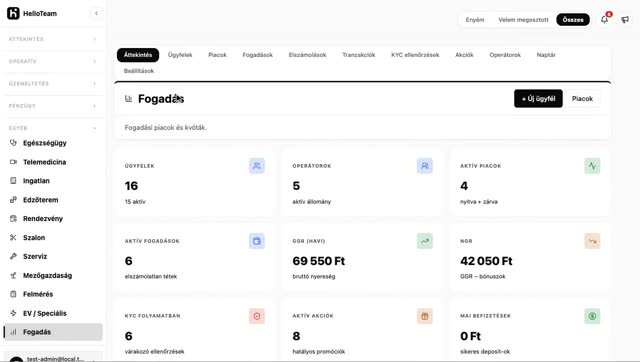Click the 42 050 Ft NGR value
640x362 pixels.
click(486, 261)
